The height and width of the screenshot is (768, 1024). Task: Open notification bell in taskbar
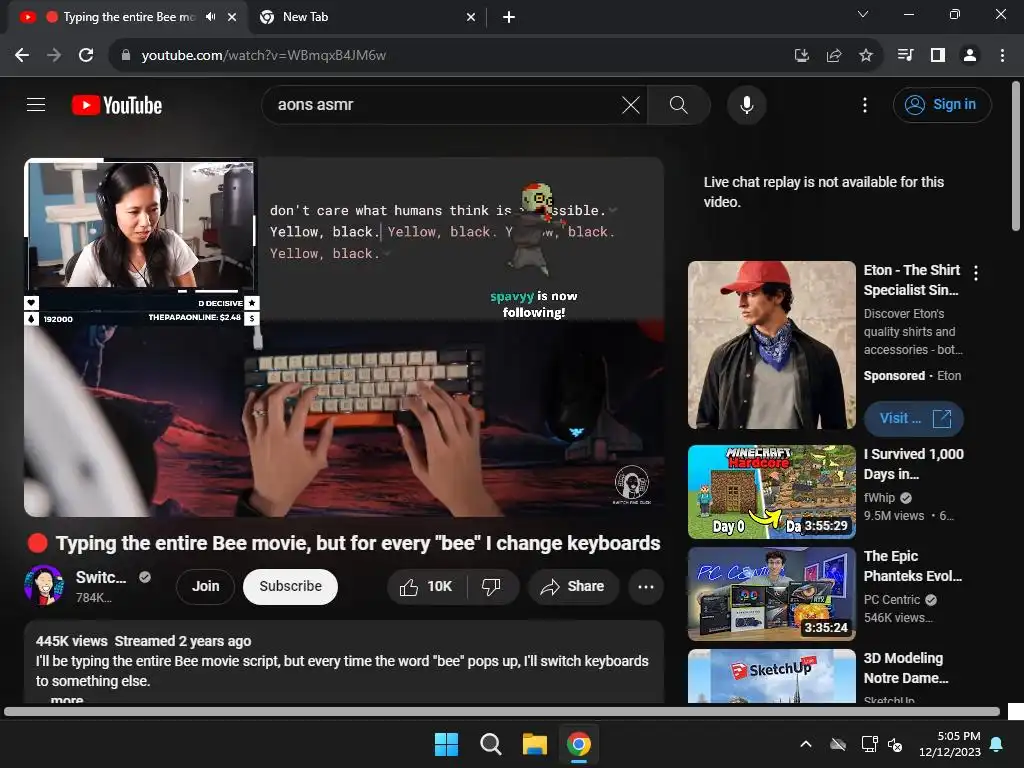click(x=997, y=744)
